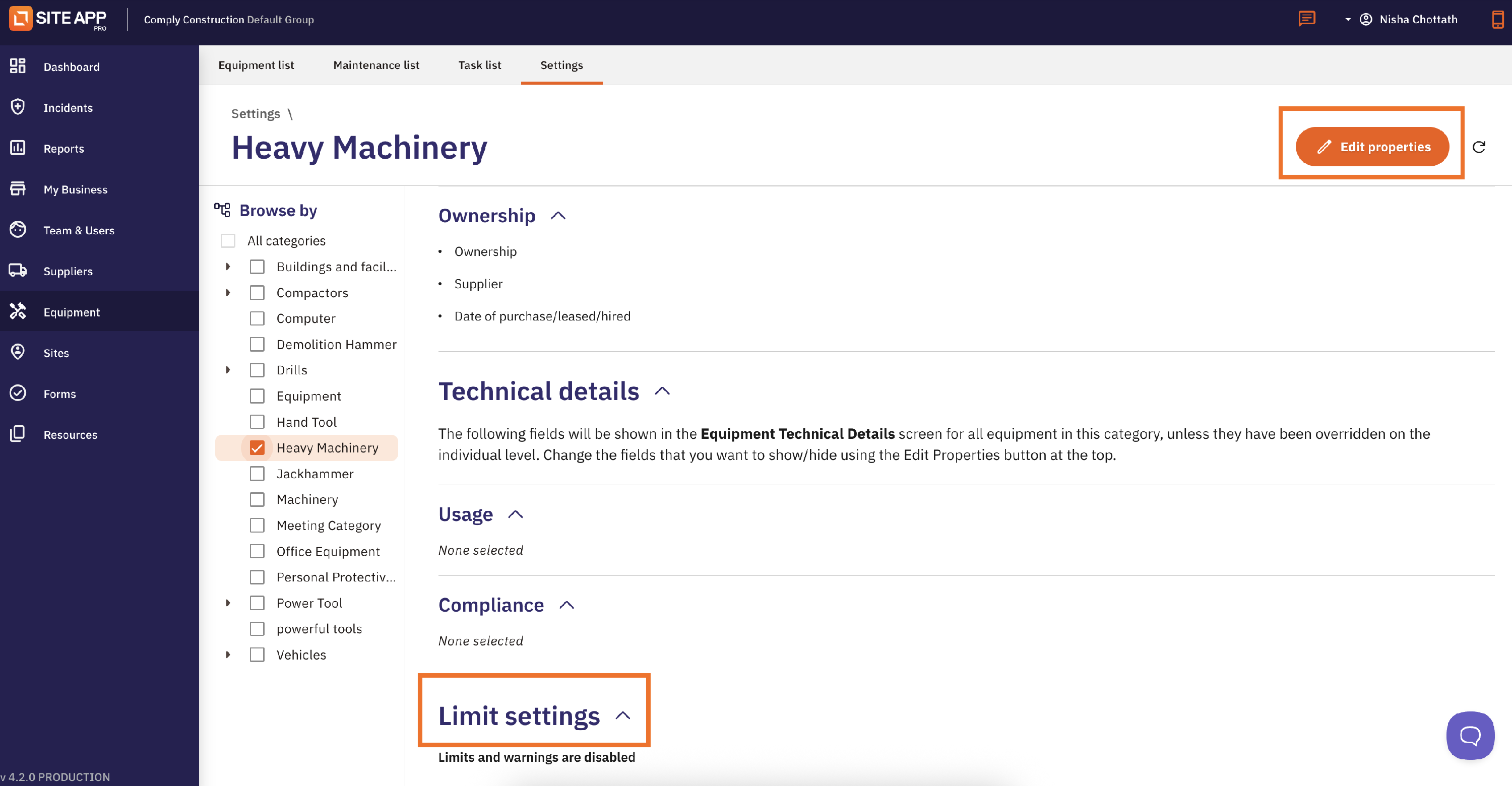1512x786 pixels.
Task: Open Dashboard from the sidebar menu
Action: [x=99, y=67]
